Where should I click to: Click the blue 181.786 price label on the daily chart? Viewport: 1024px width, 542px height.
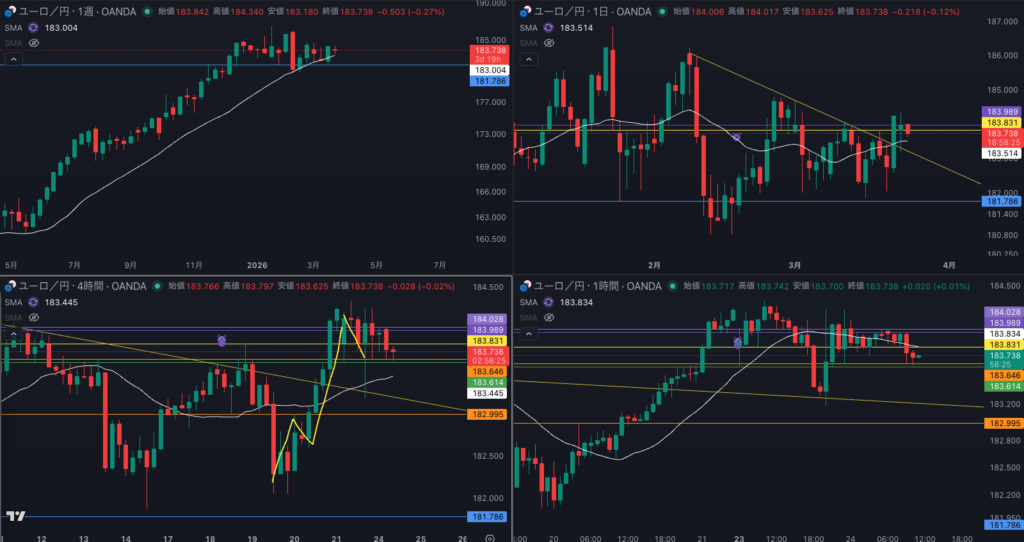(x=1002, y=202)
